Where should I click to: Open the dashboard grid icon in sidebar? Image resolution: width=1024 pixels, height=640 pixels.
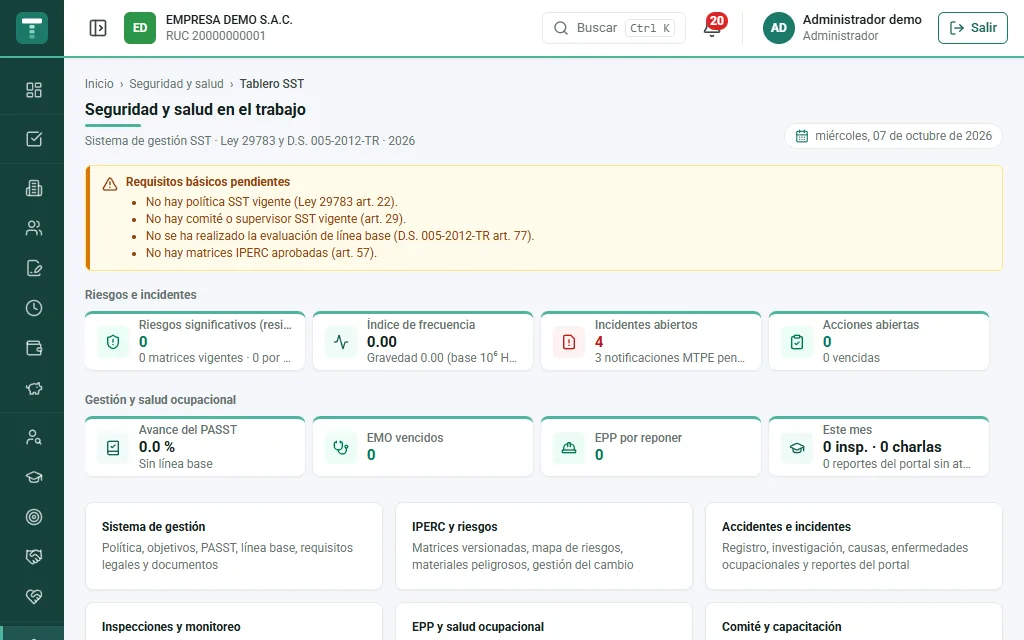click(34, 90)
